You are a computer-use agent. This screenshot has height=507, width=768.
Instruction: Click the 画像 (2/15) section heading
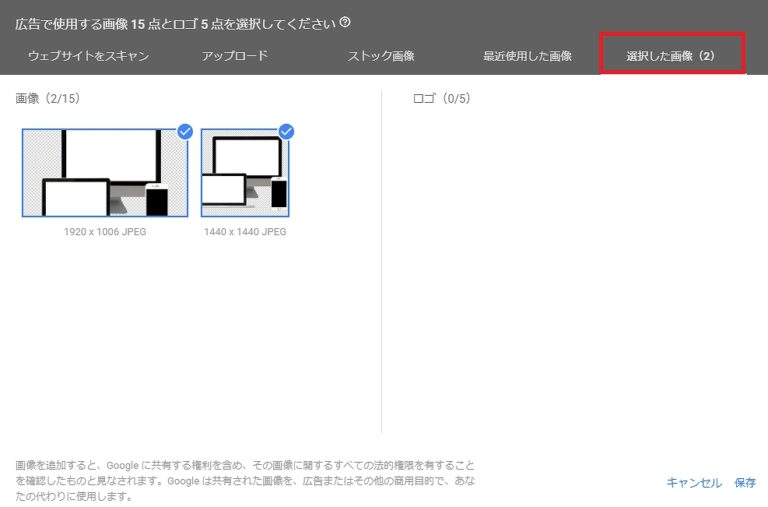click(48, 99)
